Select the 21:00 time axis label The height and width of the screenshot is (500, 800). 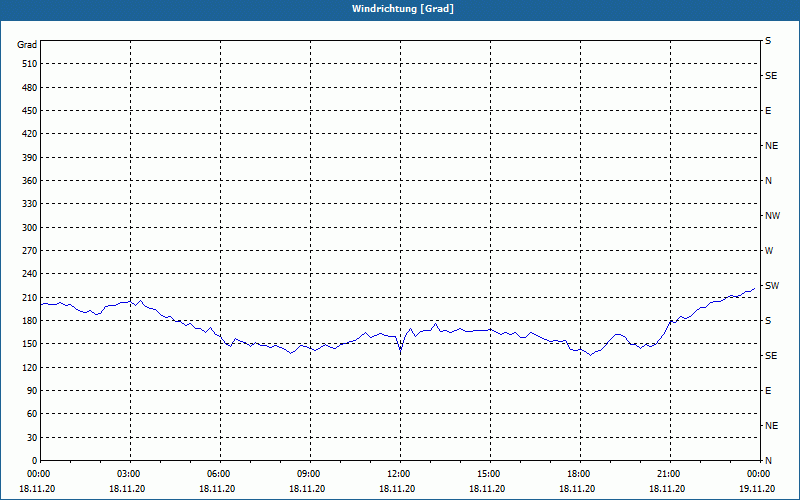pyautogui.click(x=670, y=474)
